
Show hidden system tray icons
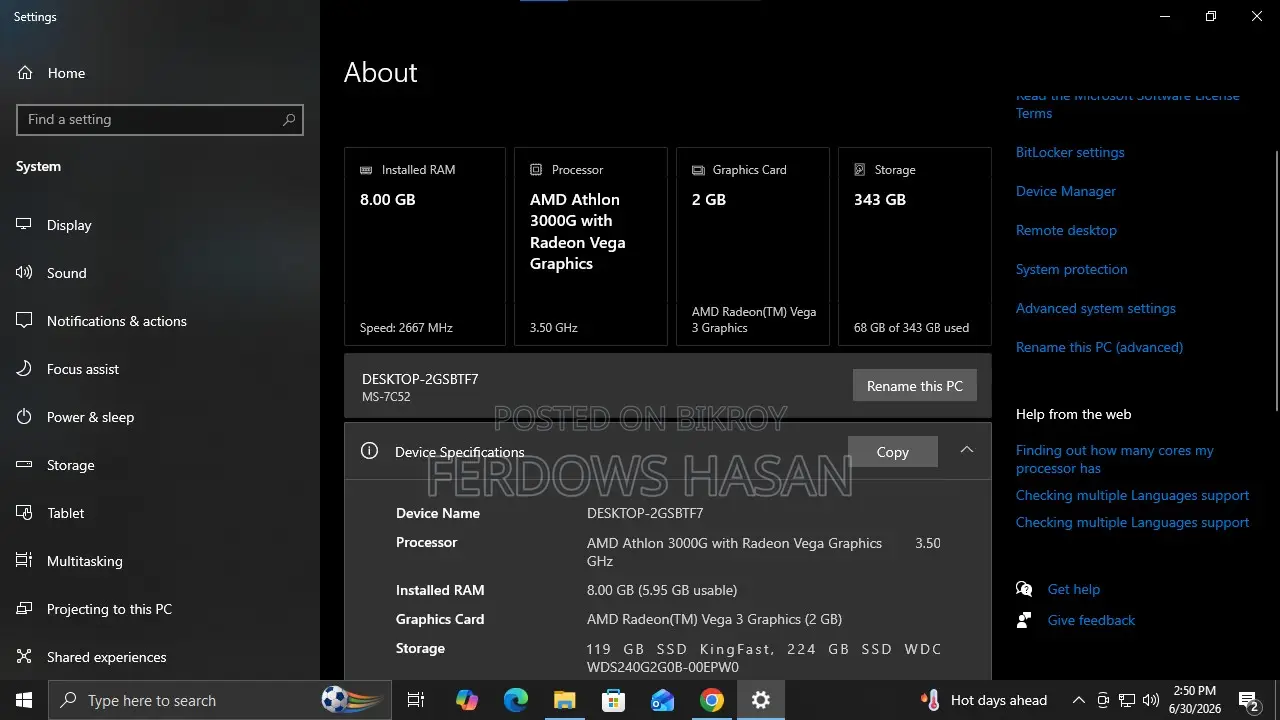(x=1078, y=700)
